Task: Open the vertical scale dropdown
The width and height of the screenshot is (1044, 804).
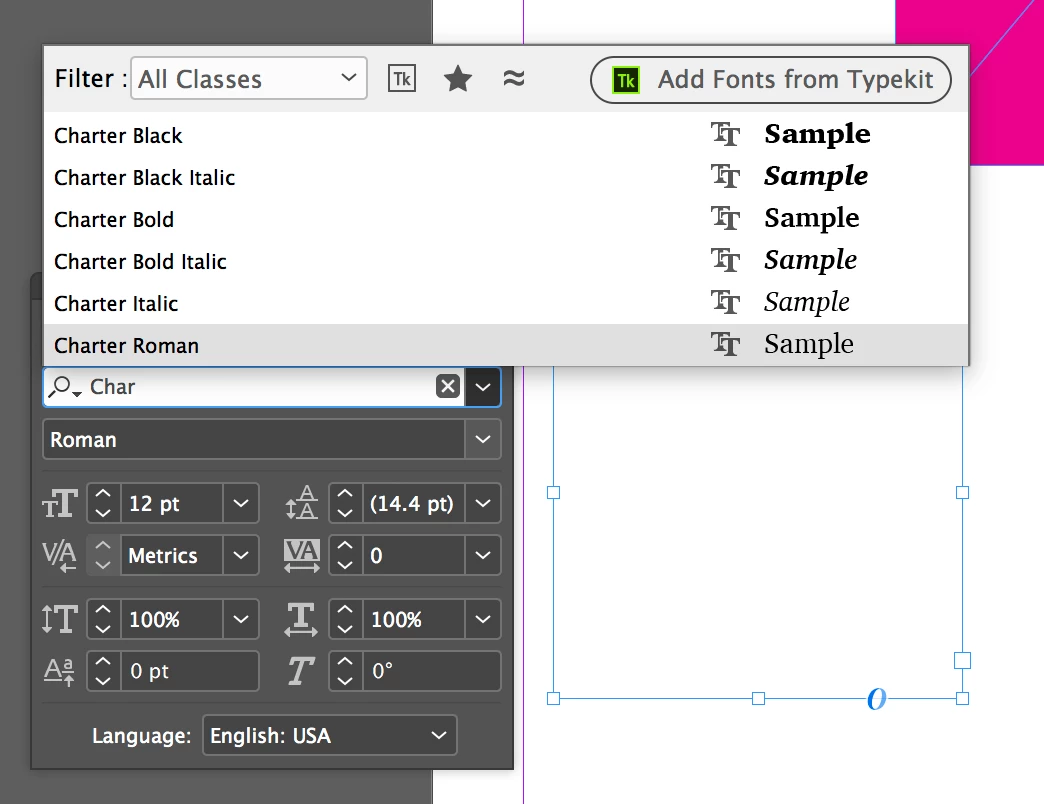Action: click(241, 619)
